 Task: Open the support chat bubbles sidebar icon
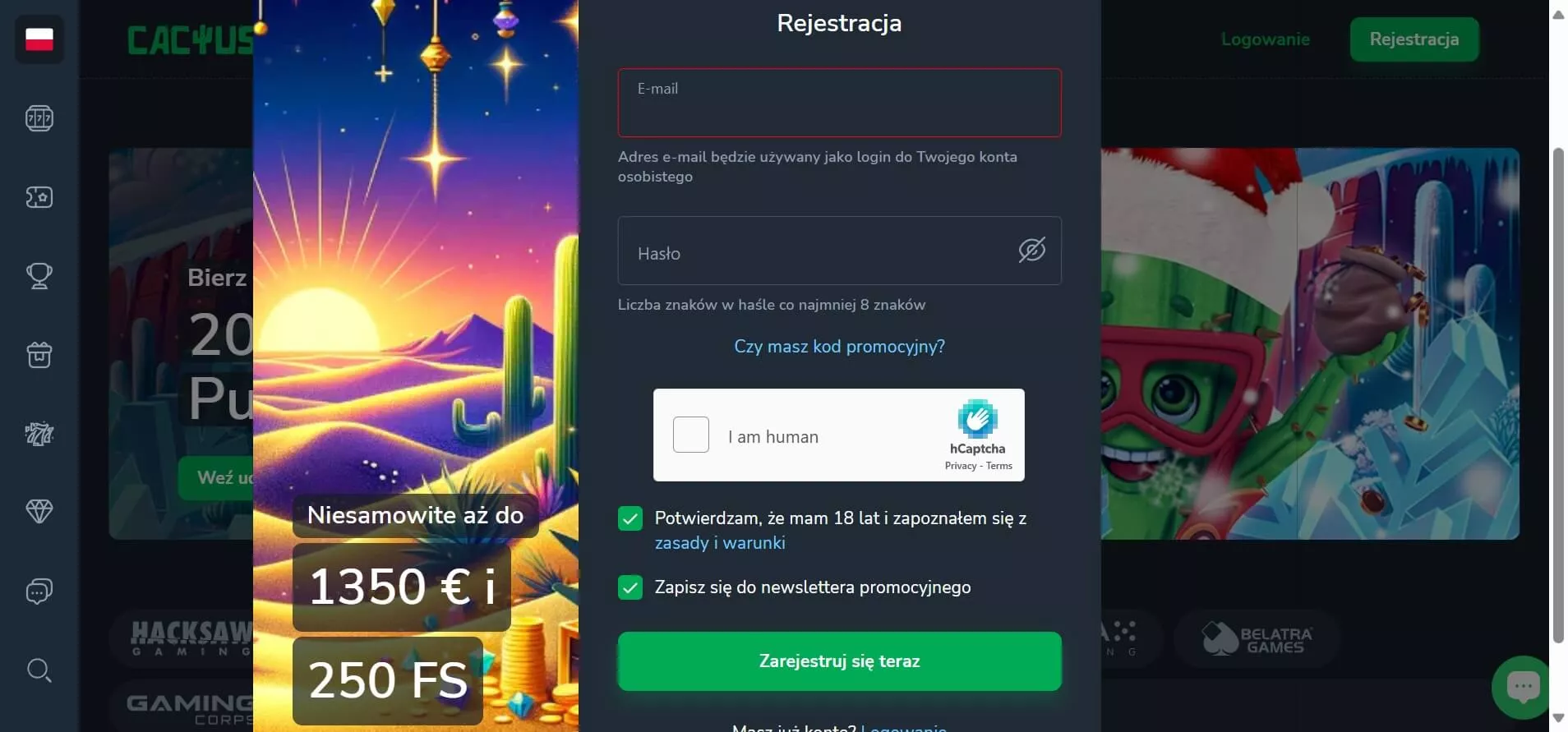coord(39,592)
